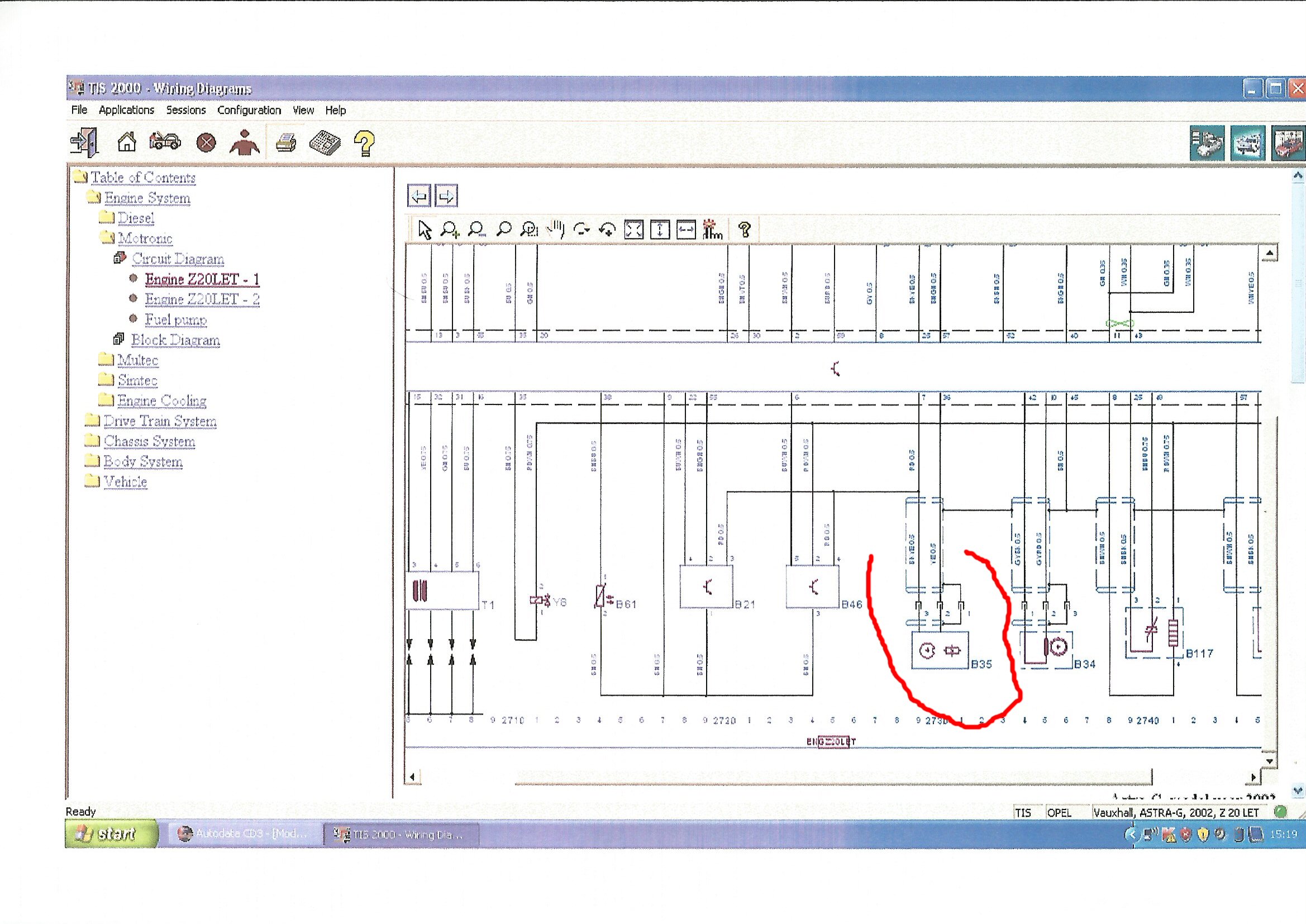Collapse the Motronic folder

tap(145, 239)
